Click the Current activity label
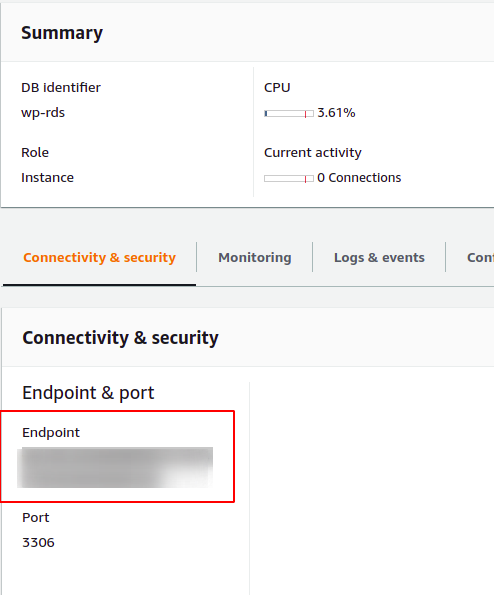This screenshot has height=595, width=494. (313, 153)
